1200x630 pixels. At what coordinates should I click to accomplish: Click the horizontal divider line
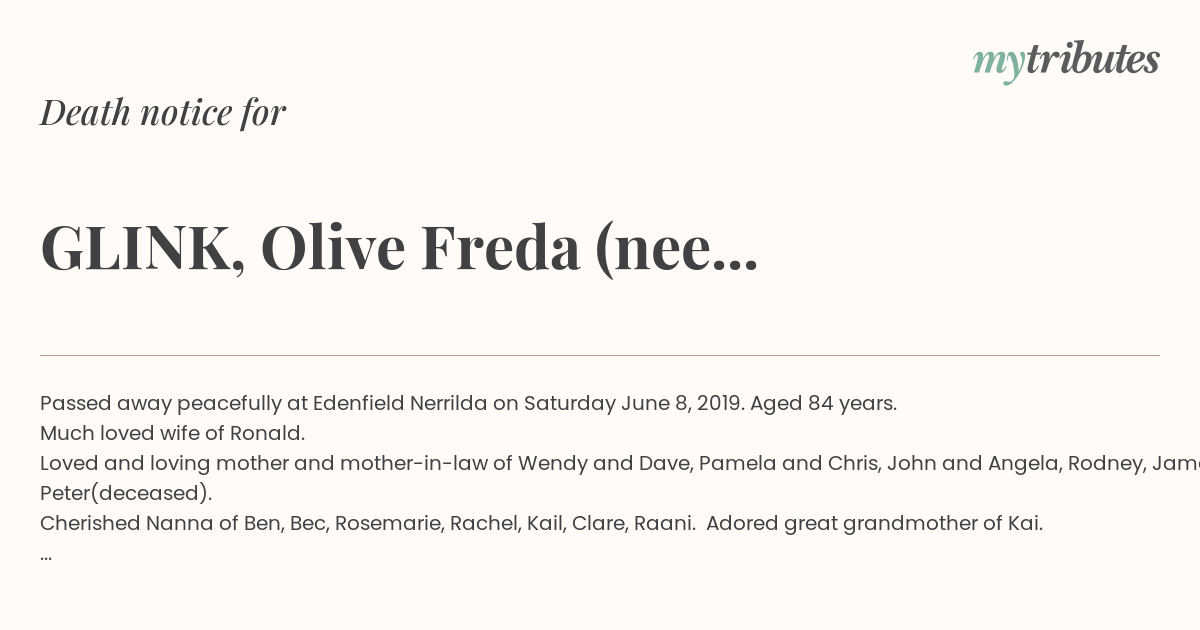[600, 355]
